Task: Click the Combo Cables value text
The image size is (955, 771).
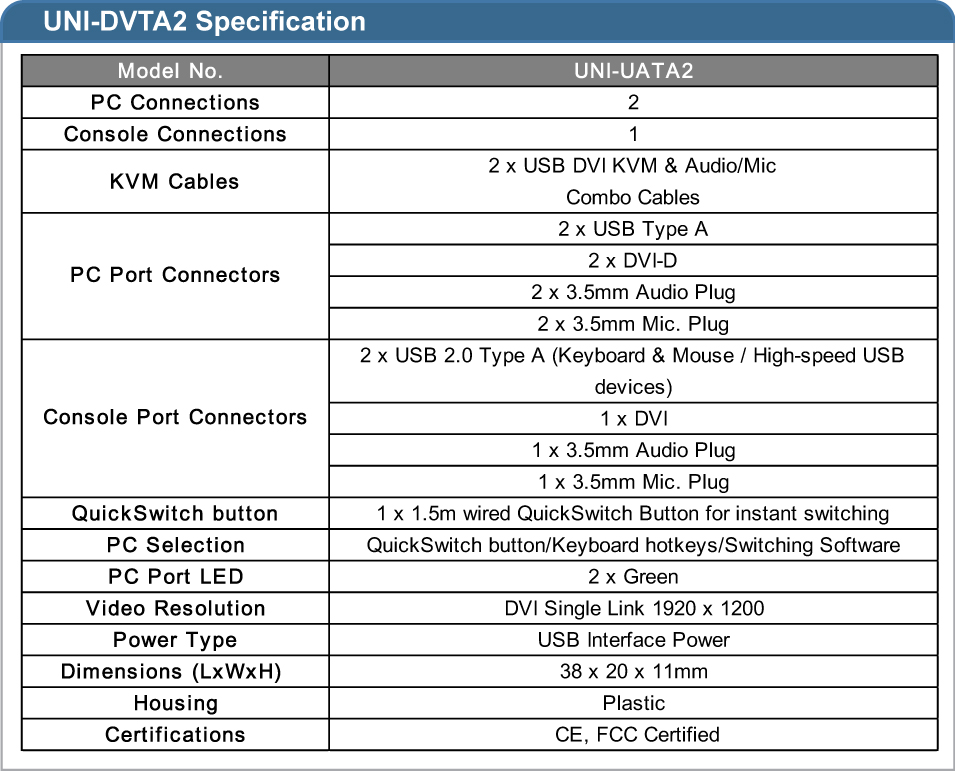Action: (633, 197)
